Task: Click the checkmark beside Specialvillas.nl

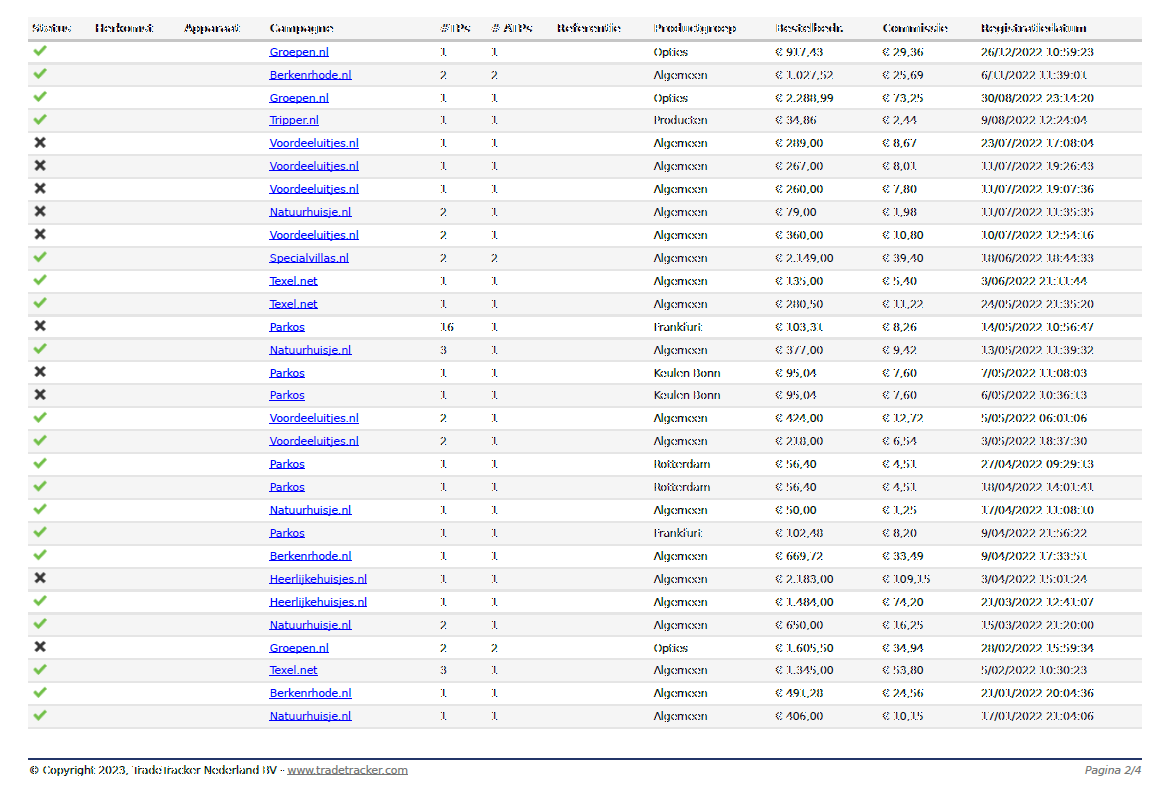Action: coord(40,257)
